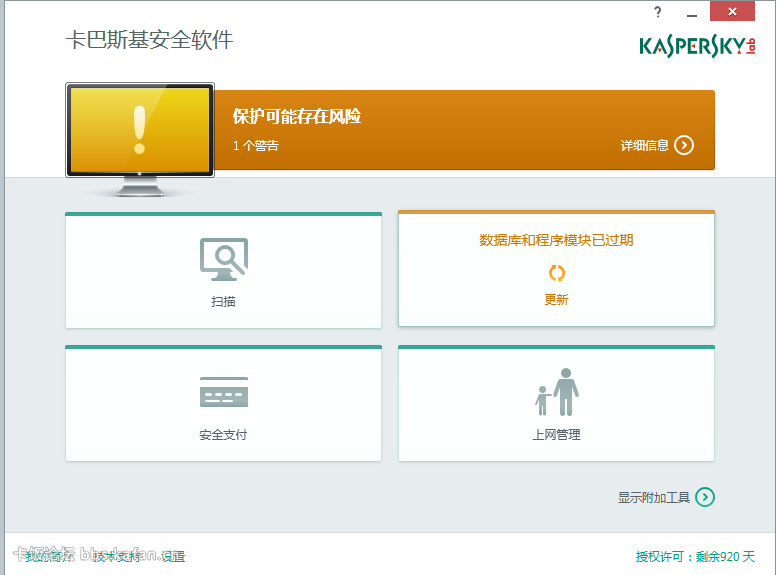Click the 1 个警告 warning count text
This screenshot has width=776, height=575.
(256, 145)
